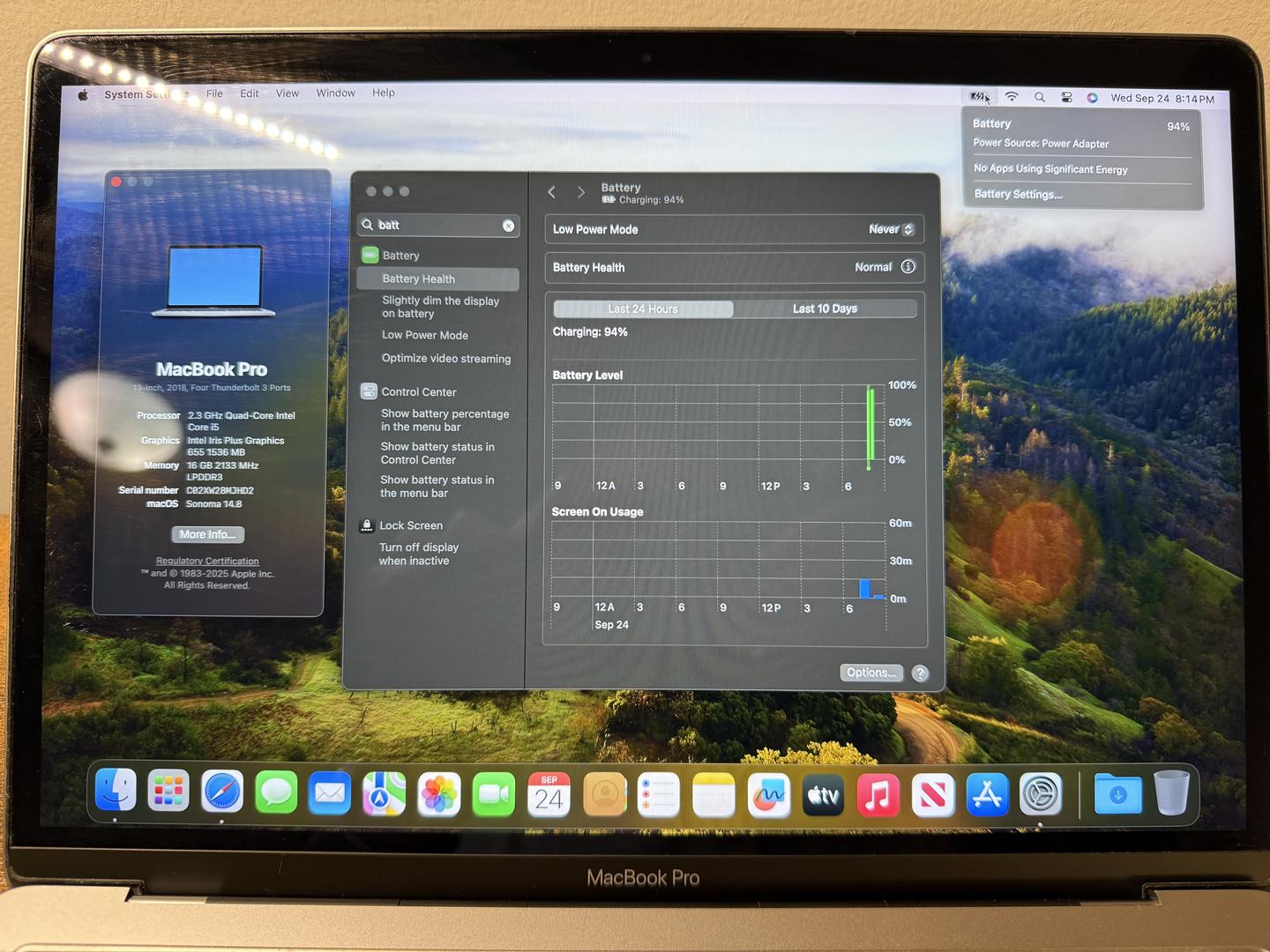Open Launchpad from the Dock
Screen dimensions: 1270x952
[168, 791]
